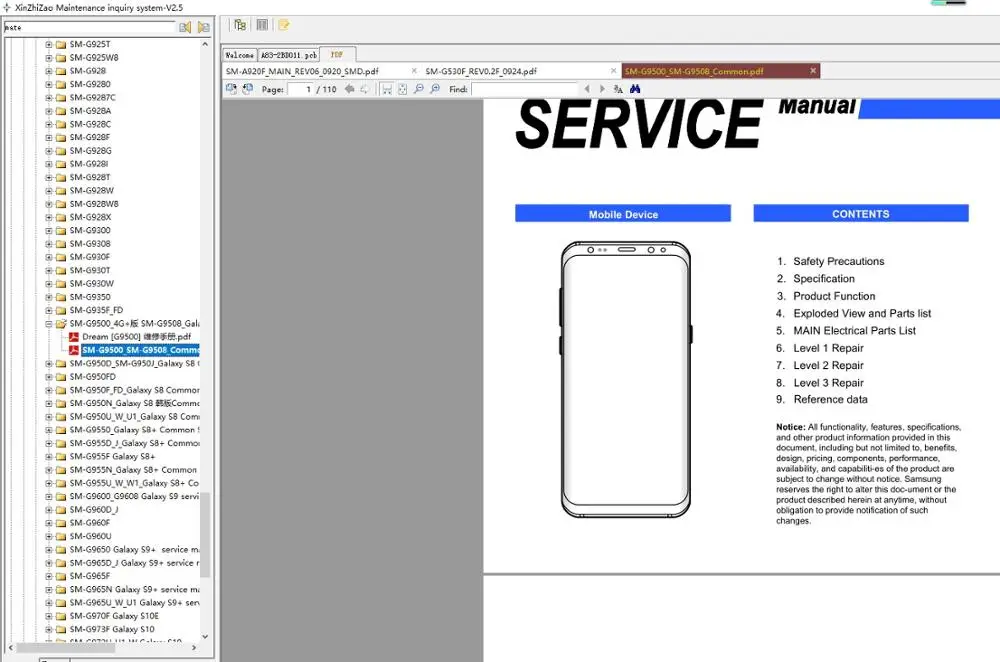Image resolution: width=1000 pixels, height=662 pixels.
Task: Select the PDF tab
Action: pyautogui.click(x=337, y=55)
